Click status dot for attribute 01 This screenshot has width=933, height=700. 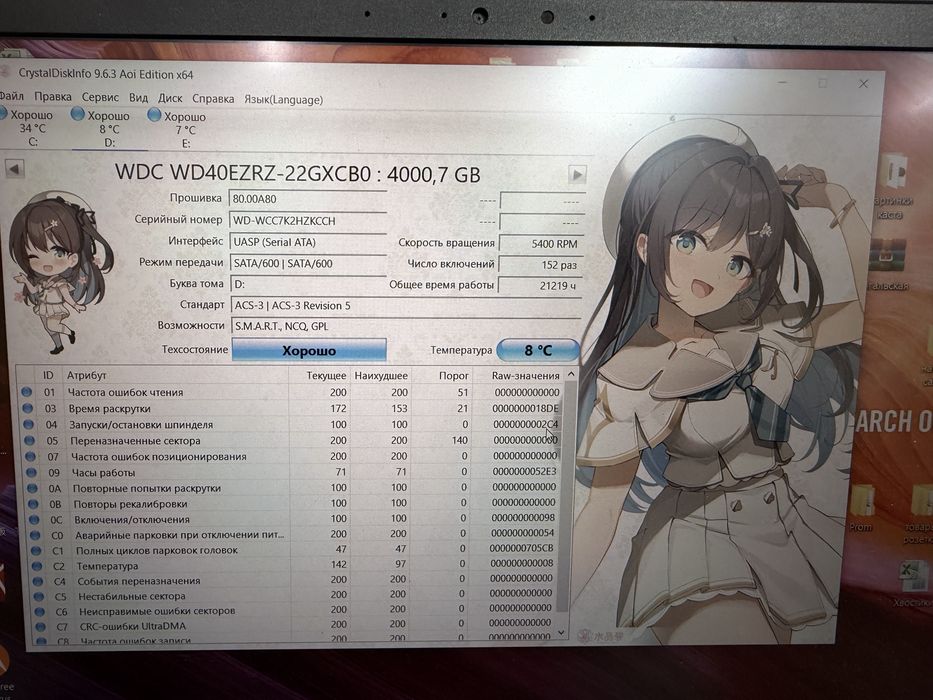tap(26, 392)
